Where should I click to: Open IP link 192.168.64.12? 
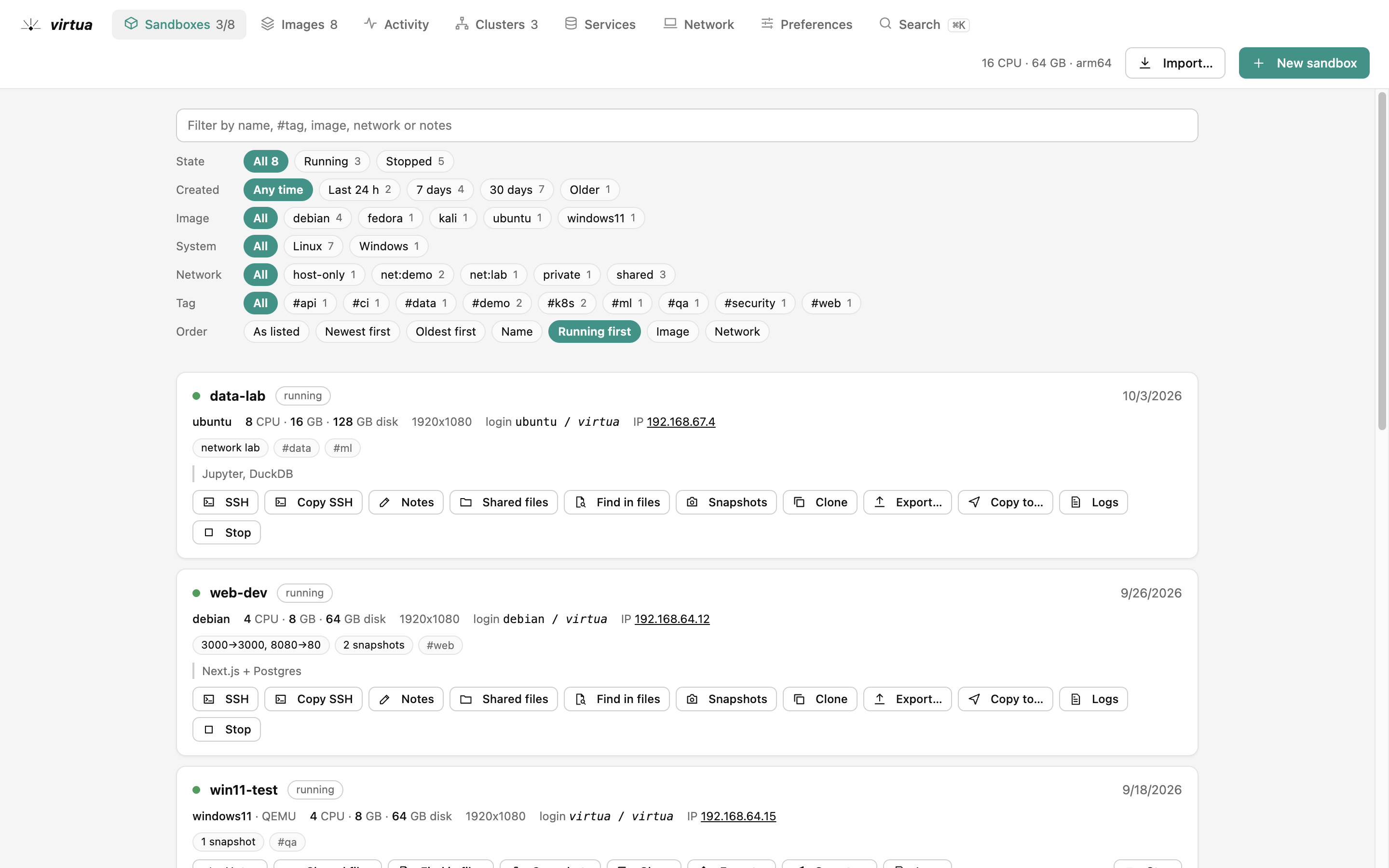coord(671,619)
